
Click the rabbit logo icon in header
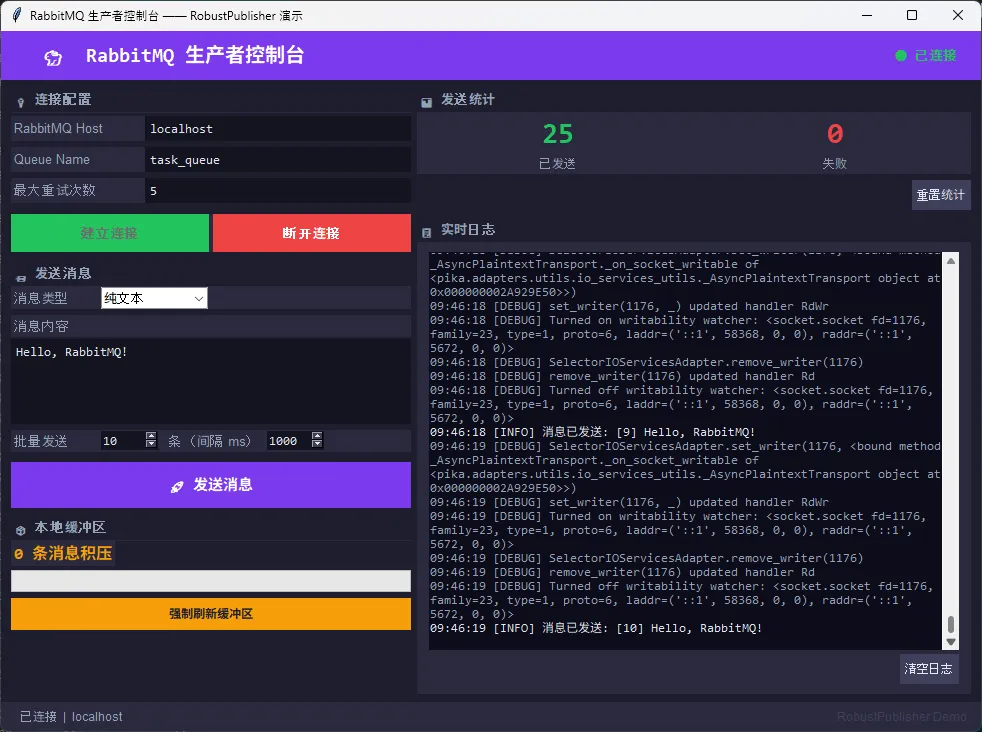point(53,58)
